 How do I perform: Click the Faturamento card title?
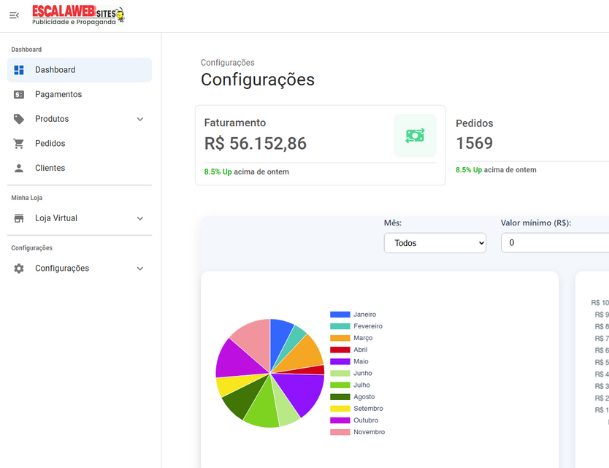235,123
